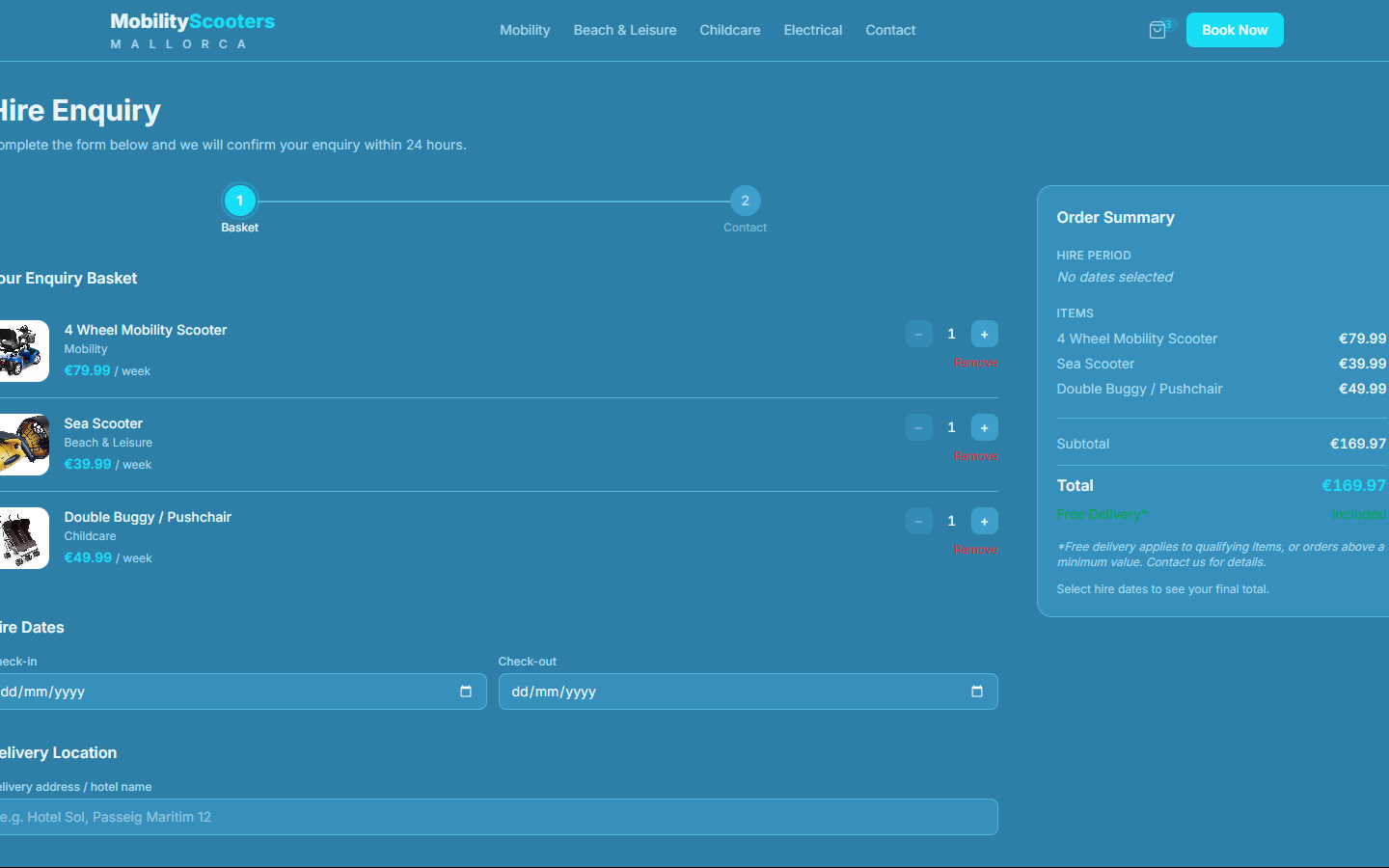This screenshot has height=868, width=1389.
Task: Remove the Double Buggy / Pushchair item
Action: pos(975,550)
